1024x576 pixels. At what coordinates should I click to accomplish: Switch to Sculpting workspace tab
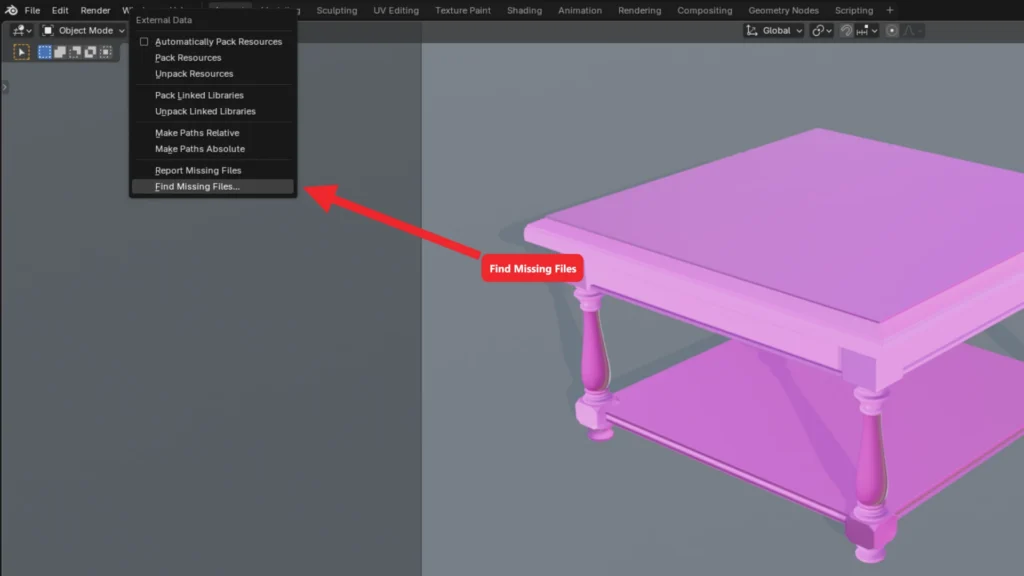[337, 10]
